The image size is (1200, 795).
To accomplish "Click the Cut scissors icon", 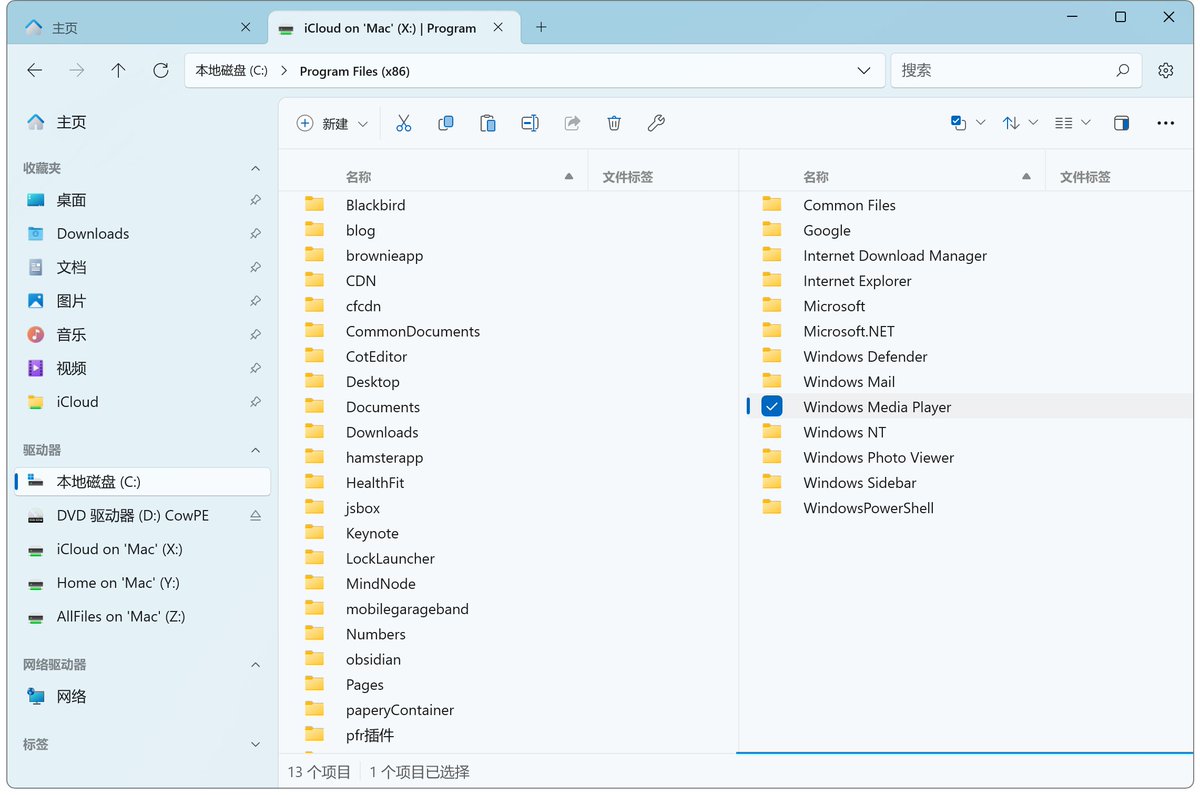I will (x=404, y=123).
